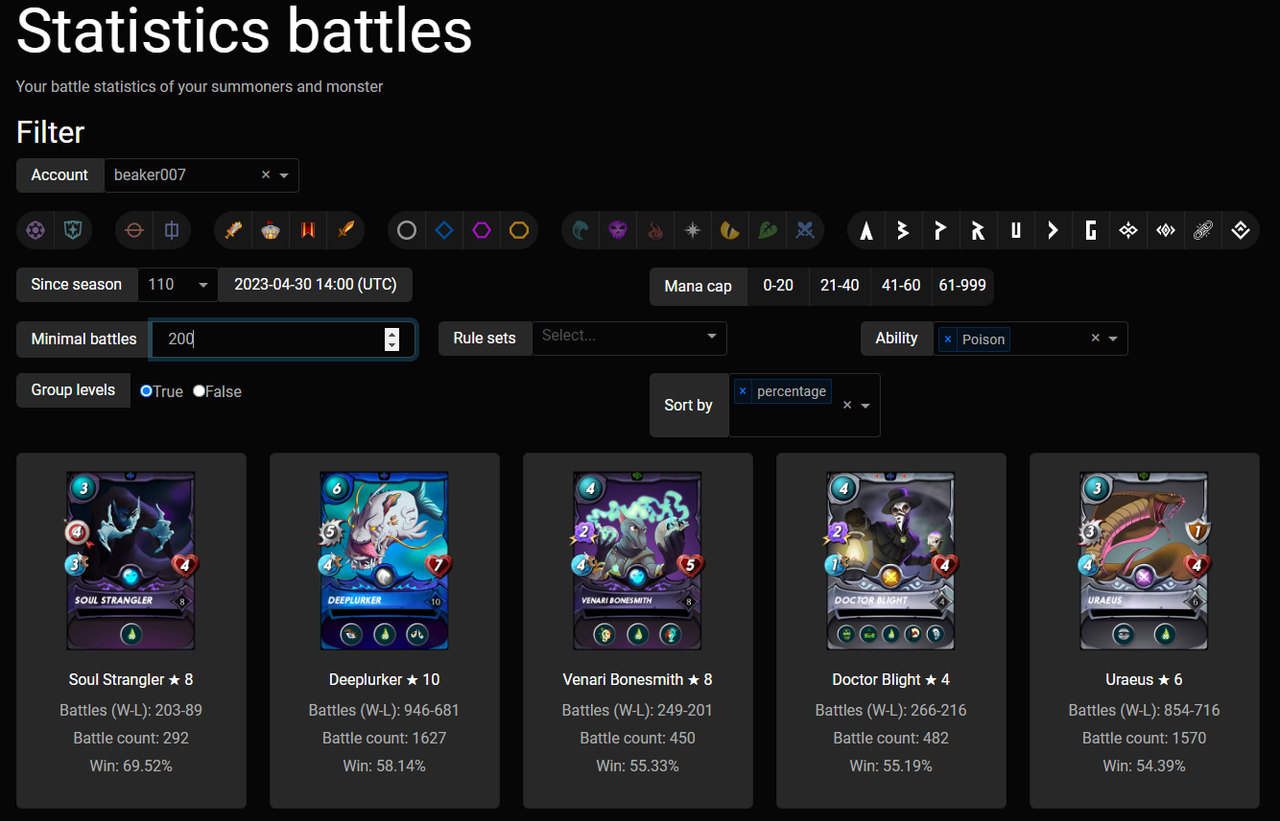This screenshot has width=1280, height=821.
Task: Filter by legendary rarity gold octagon
Action: (519, 231)
